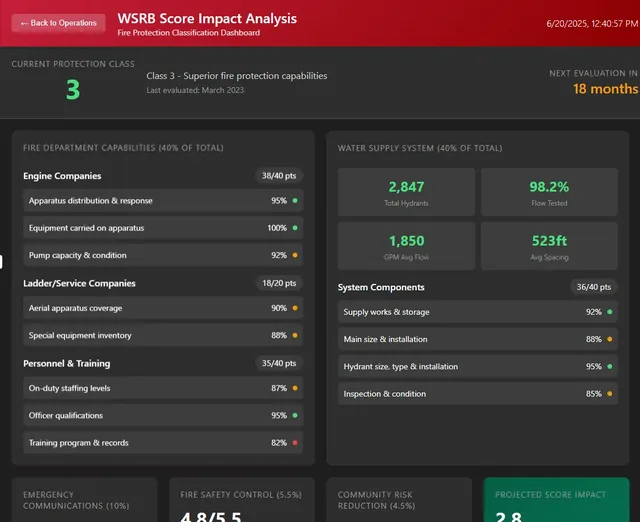Image resolution: width=640 pixels, height=522 pixels.
Task: Click the Personnel & Training section heading
Action: click(x=67, y=363)
